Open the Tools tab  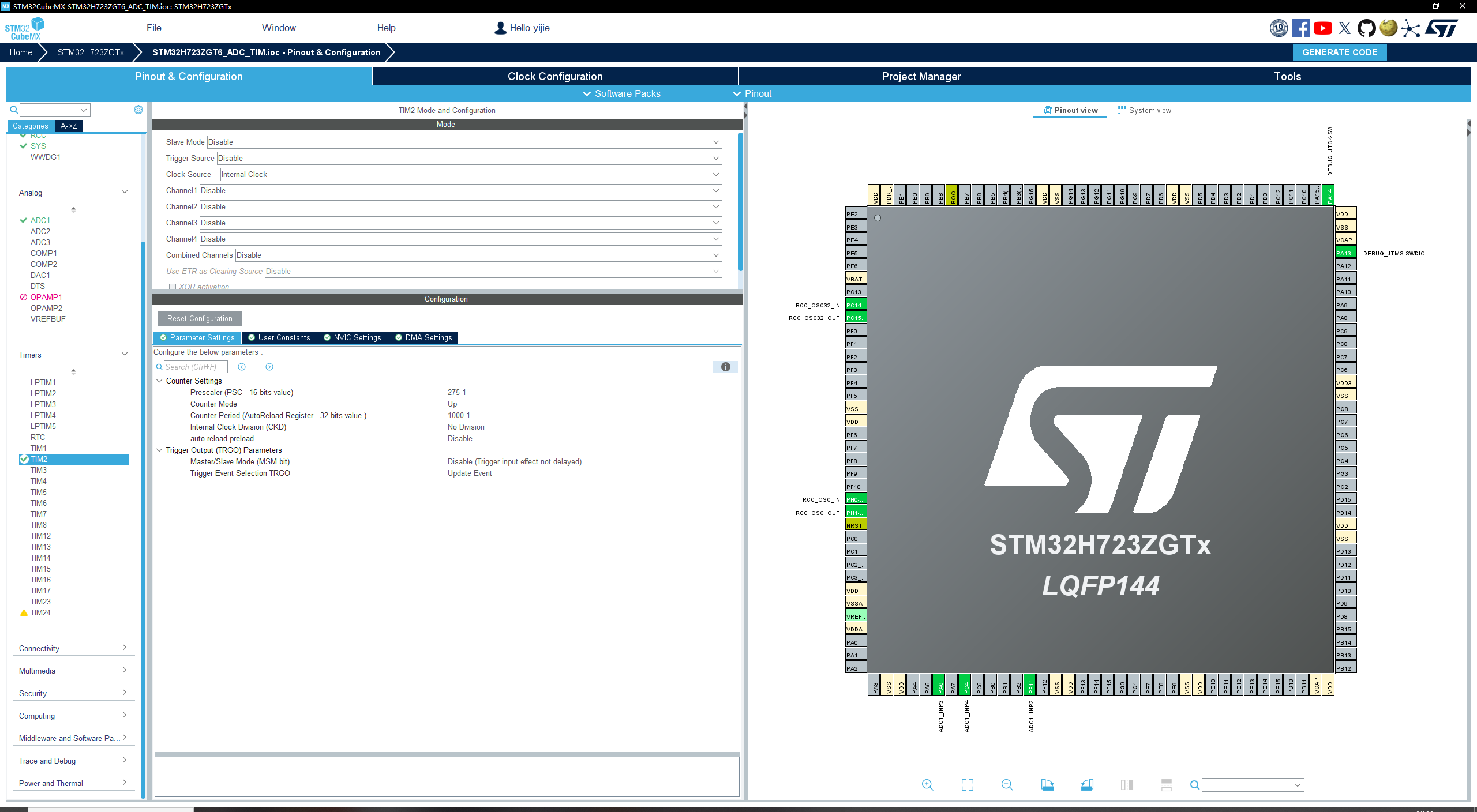coord(1288,76)
